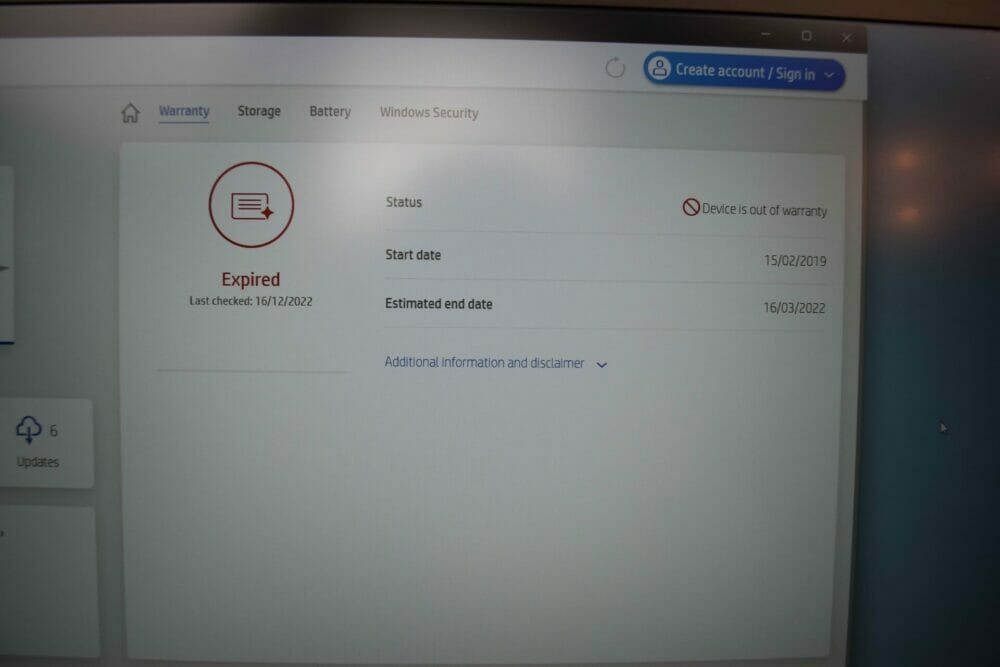The height and width of the screenshot is (667, 1000).
Task: Click the out of warranty prohibited icon
Action: tap(691, 207)
